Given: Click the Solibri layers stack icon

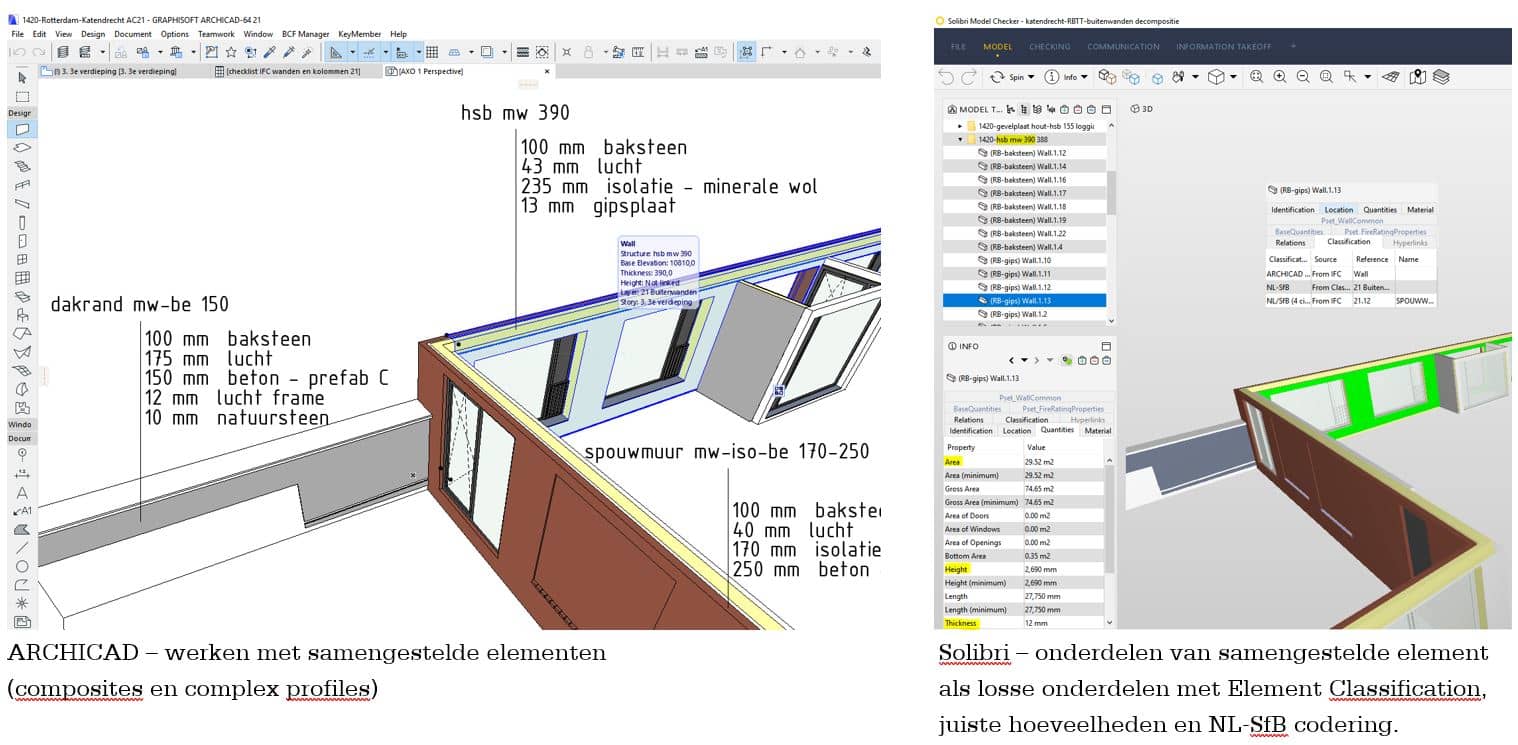Looking at the screenshot, I should coord(1441,77).
